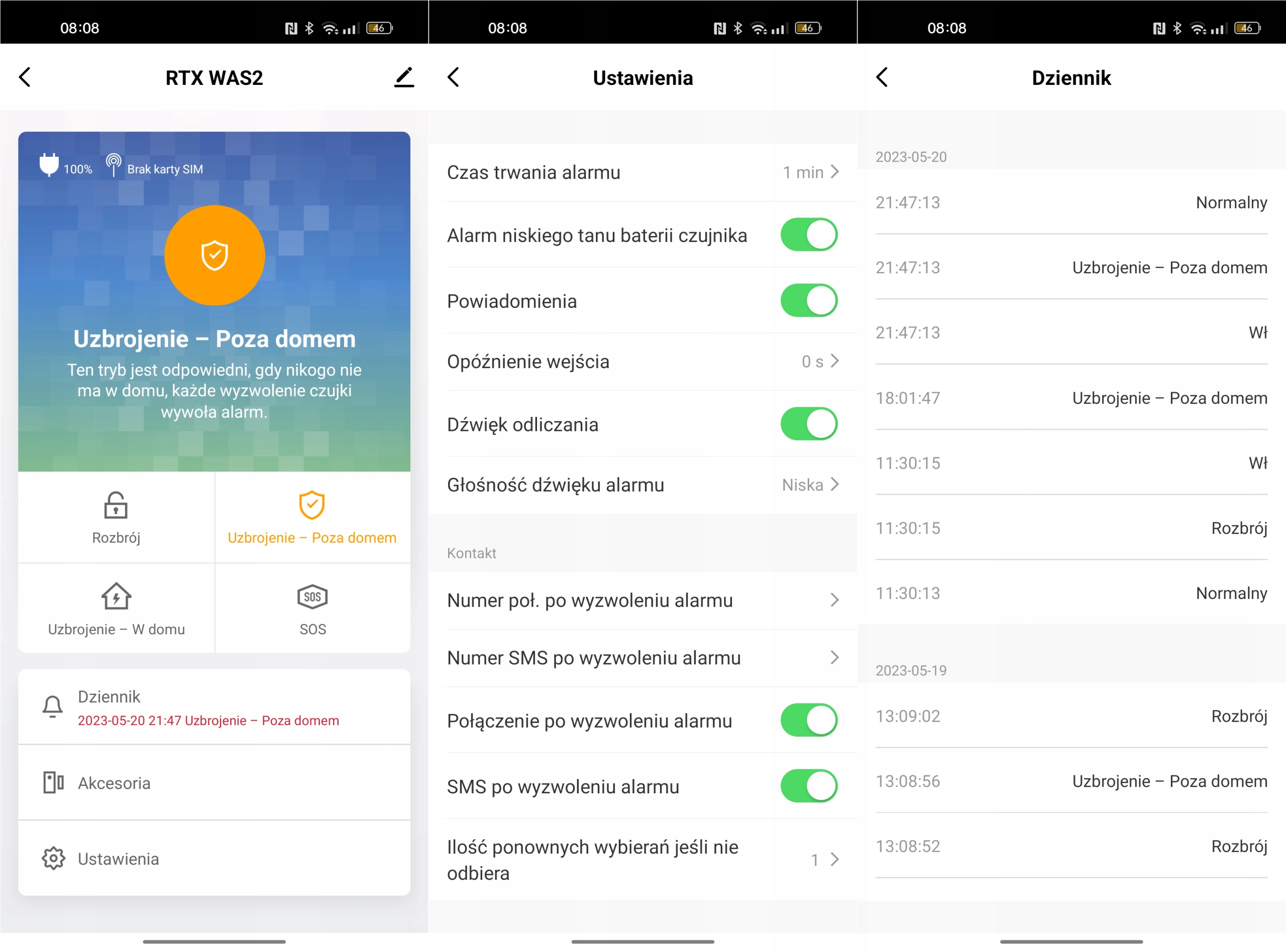
Task: Go back from the Ustawienia screen
Action: click(454, 77)
